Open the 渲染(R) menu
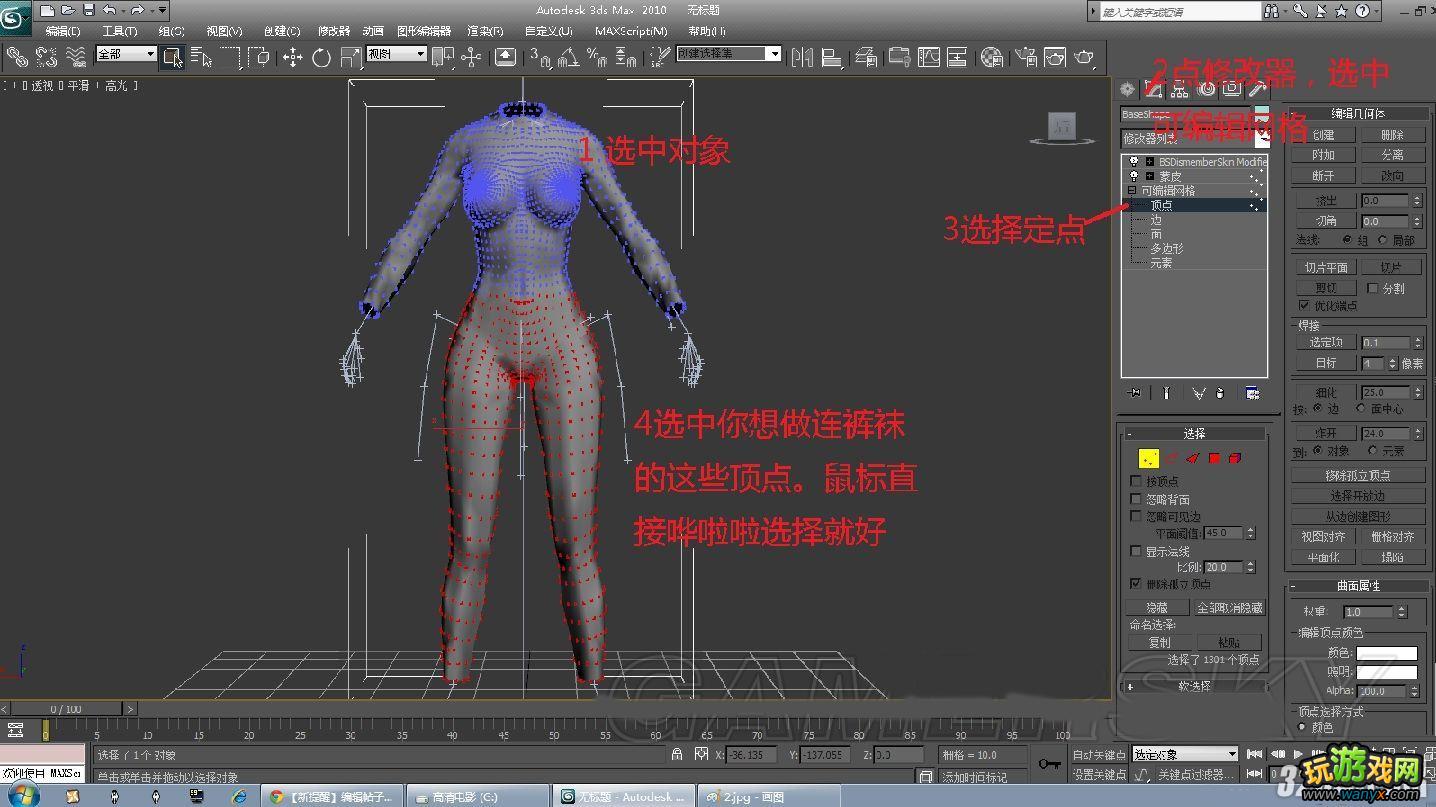Screen dimensions: 1436x807 point(485,31)
